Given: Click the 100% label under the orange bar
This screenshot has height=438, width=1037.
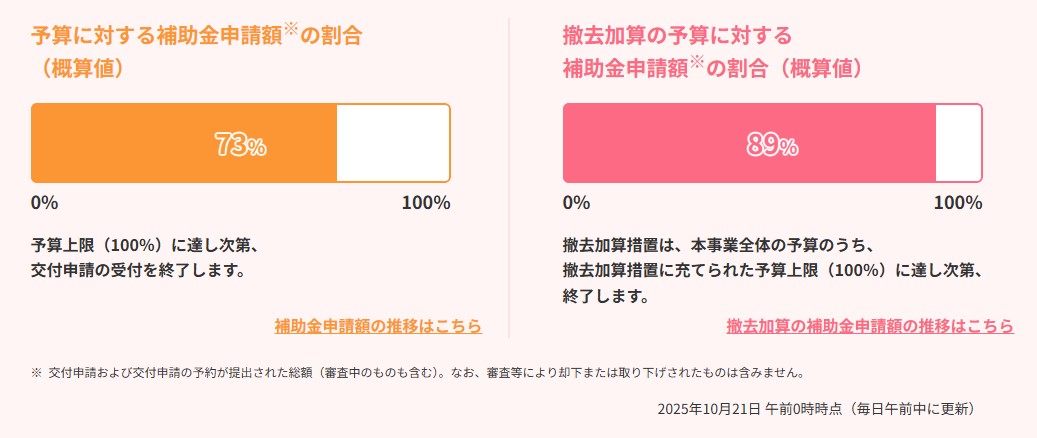Looking at the screenshot, I should [426, 203].
